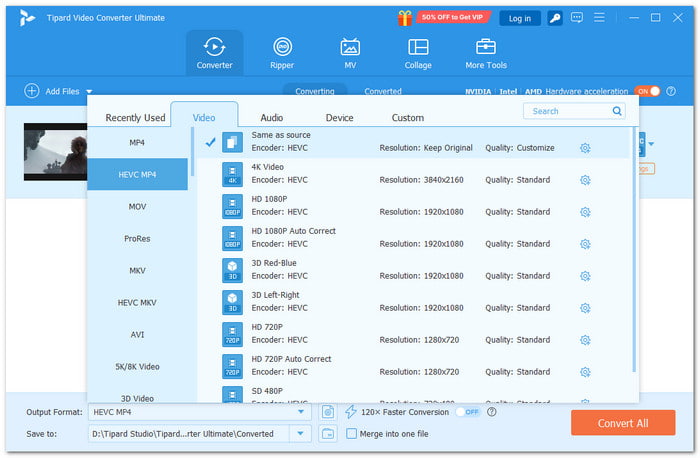Choose the 4K Video preset
Screen dimensions: 700x458
tap(412, 174)
